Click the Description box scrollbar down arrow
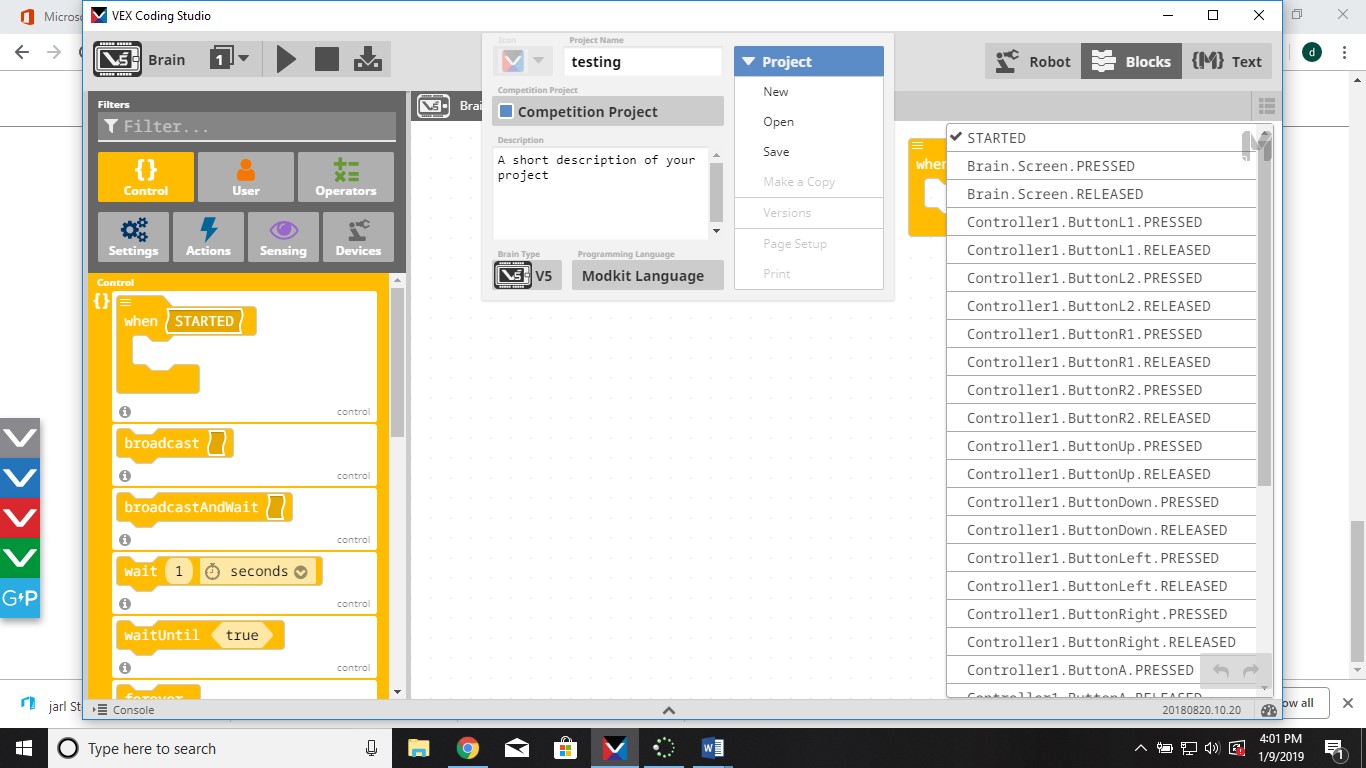Image resolution: width=1366 pixels, height=768 pixels. coord(717,230)
